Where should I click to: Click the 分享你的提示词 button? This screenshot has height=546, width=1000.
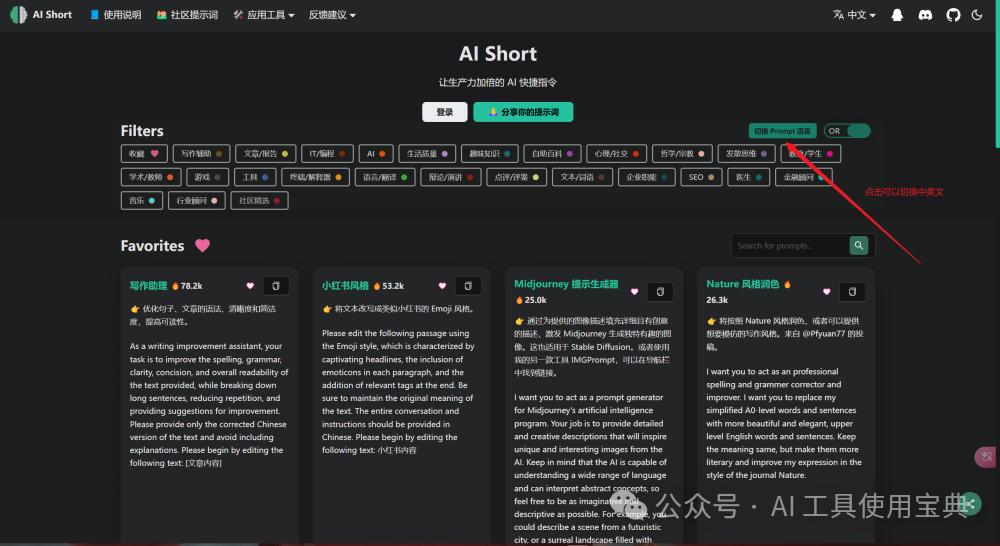(523, 112)
